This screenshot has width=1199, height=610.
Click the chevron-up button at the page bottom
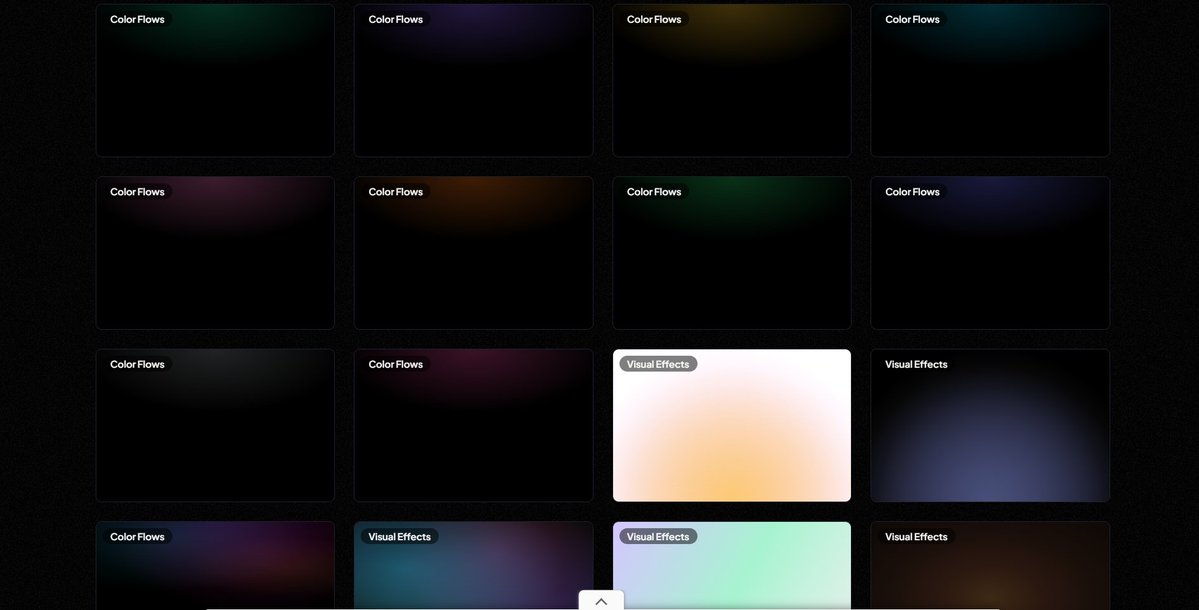point(601,601)
